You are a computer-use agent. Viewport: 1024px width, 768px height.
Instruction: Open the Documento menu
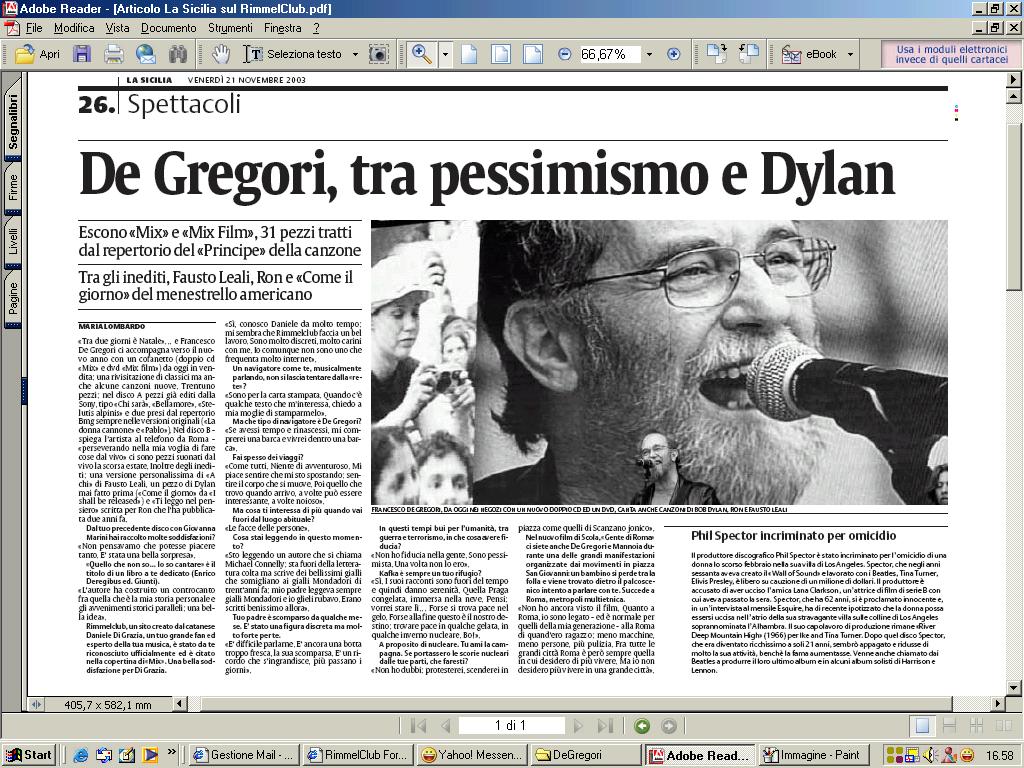tap(168, 28)
